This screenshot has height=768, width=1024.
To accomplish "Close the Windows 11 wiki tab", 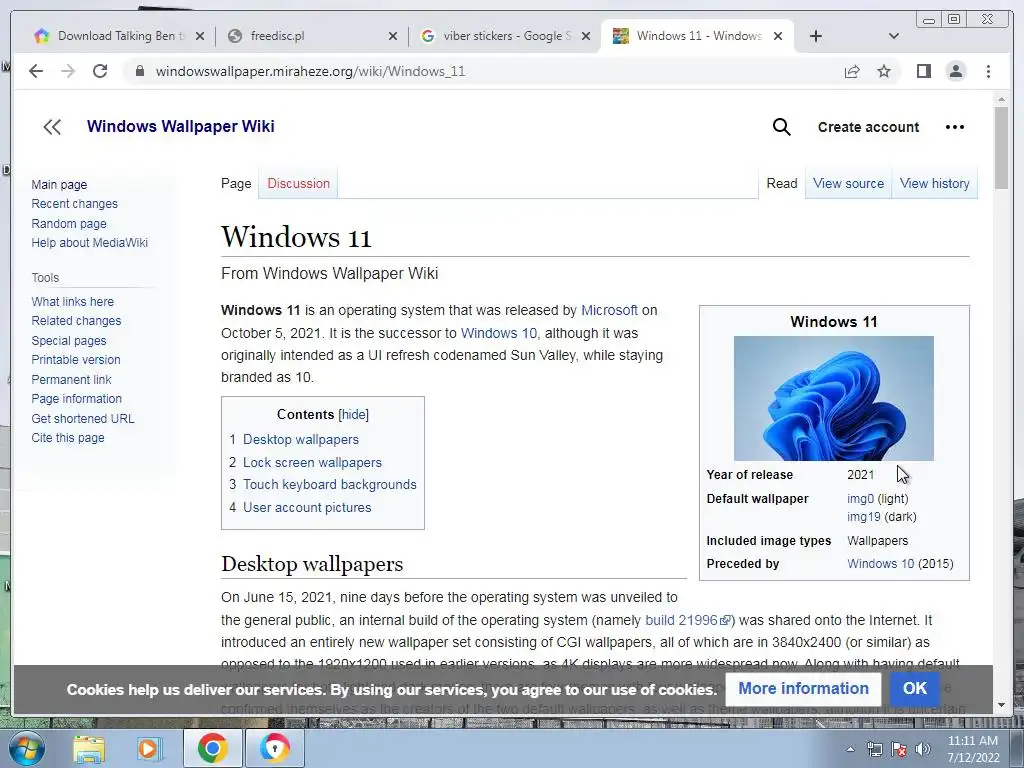I will tap(778, 36).
